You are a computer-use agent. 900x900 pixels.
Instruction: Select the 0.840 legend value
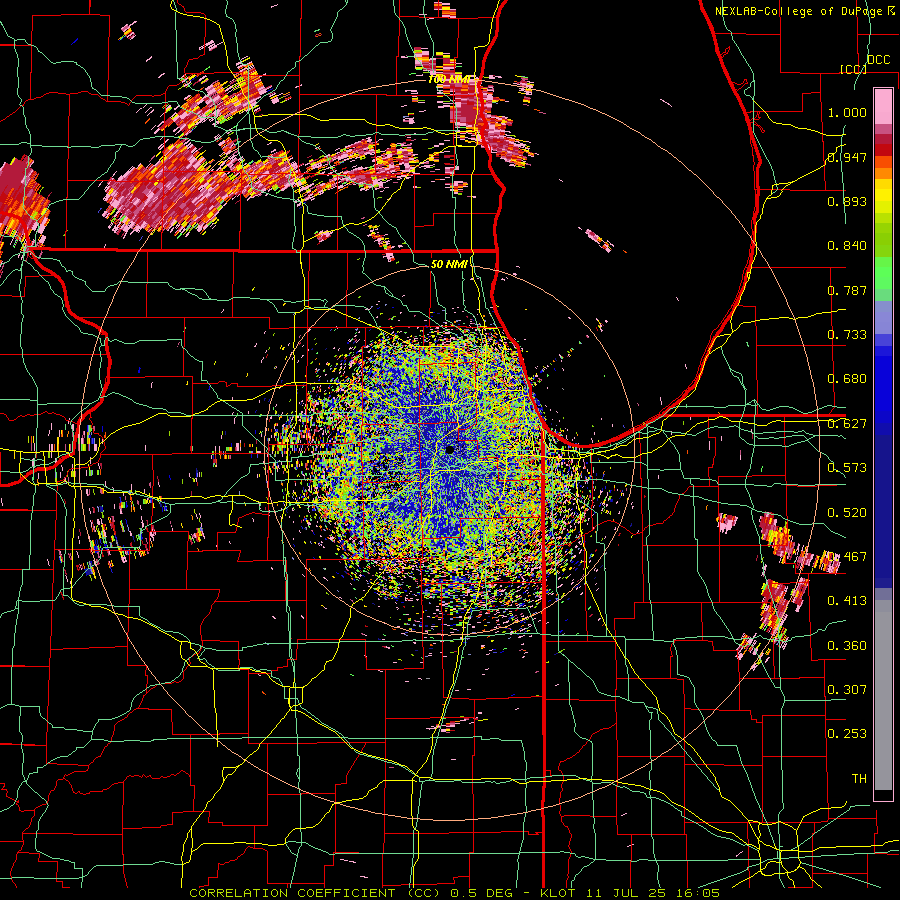[x=847, y=246]
